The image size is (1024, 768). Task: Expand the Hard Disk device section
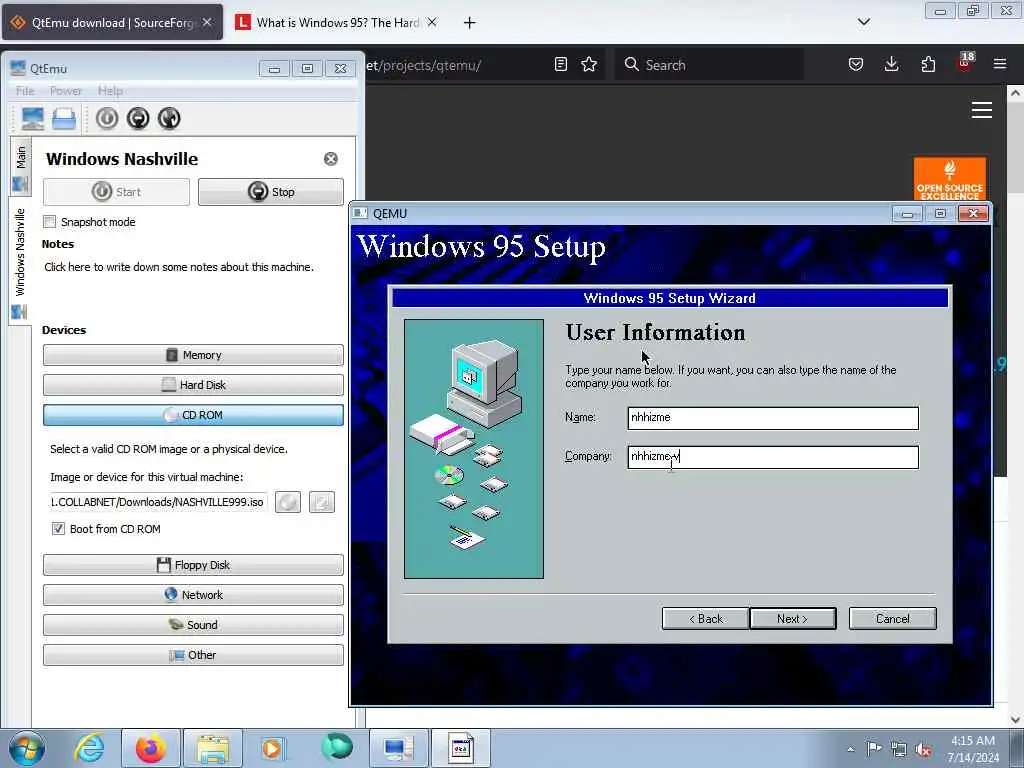click(x=193, y=385)
